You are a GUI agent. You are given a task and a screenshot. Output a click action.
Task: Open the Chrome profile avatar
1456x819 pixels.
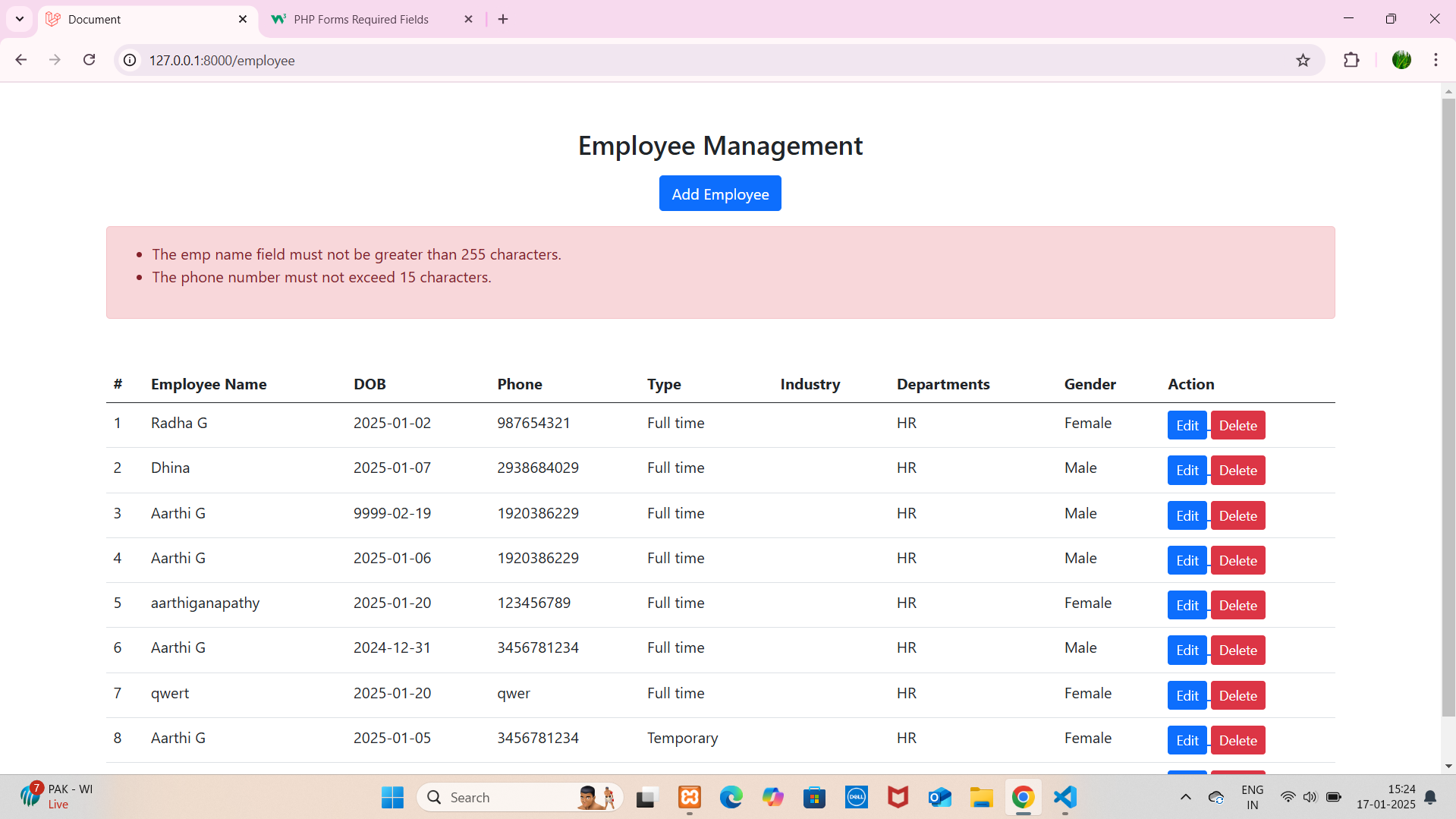coord(1401,60)
